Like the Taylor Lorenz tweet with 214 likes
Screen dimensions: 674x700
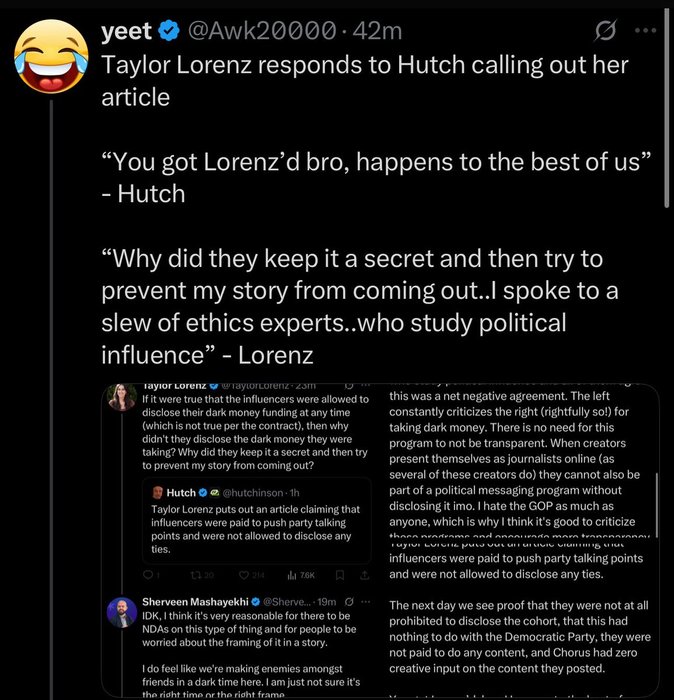coord(247,575)
